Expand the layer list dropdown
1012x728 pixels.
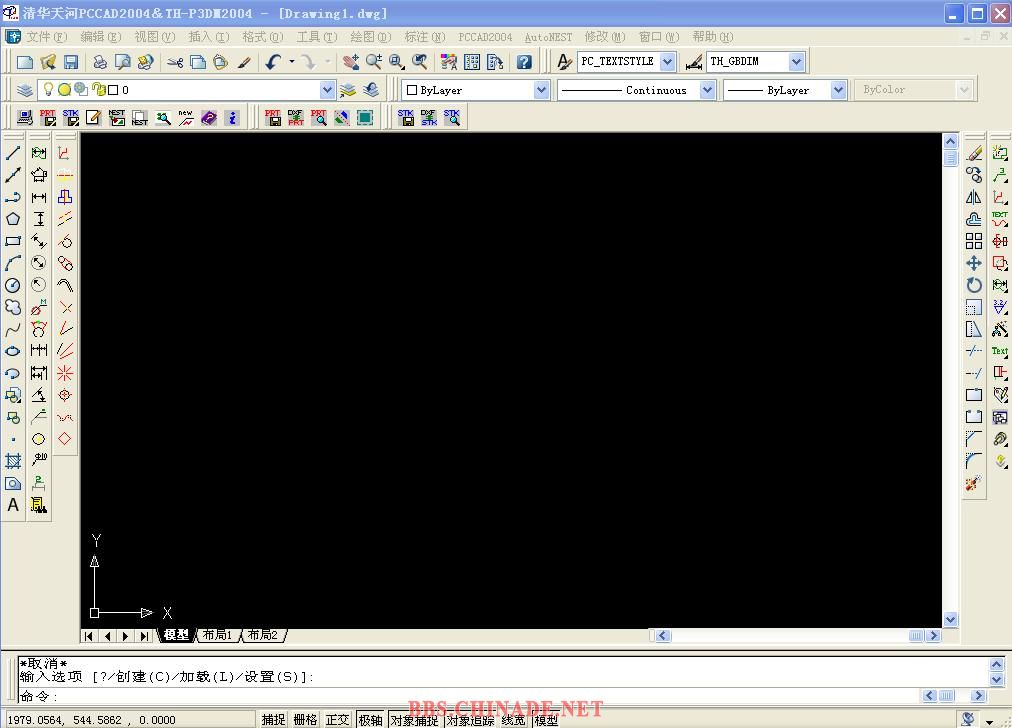tap(327, 90)
